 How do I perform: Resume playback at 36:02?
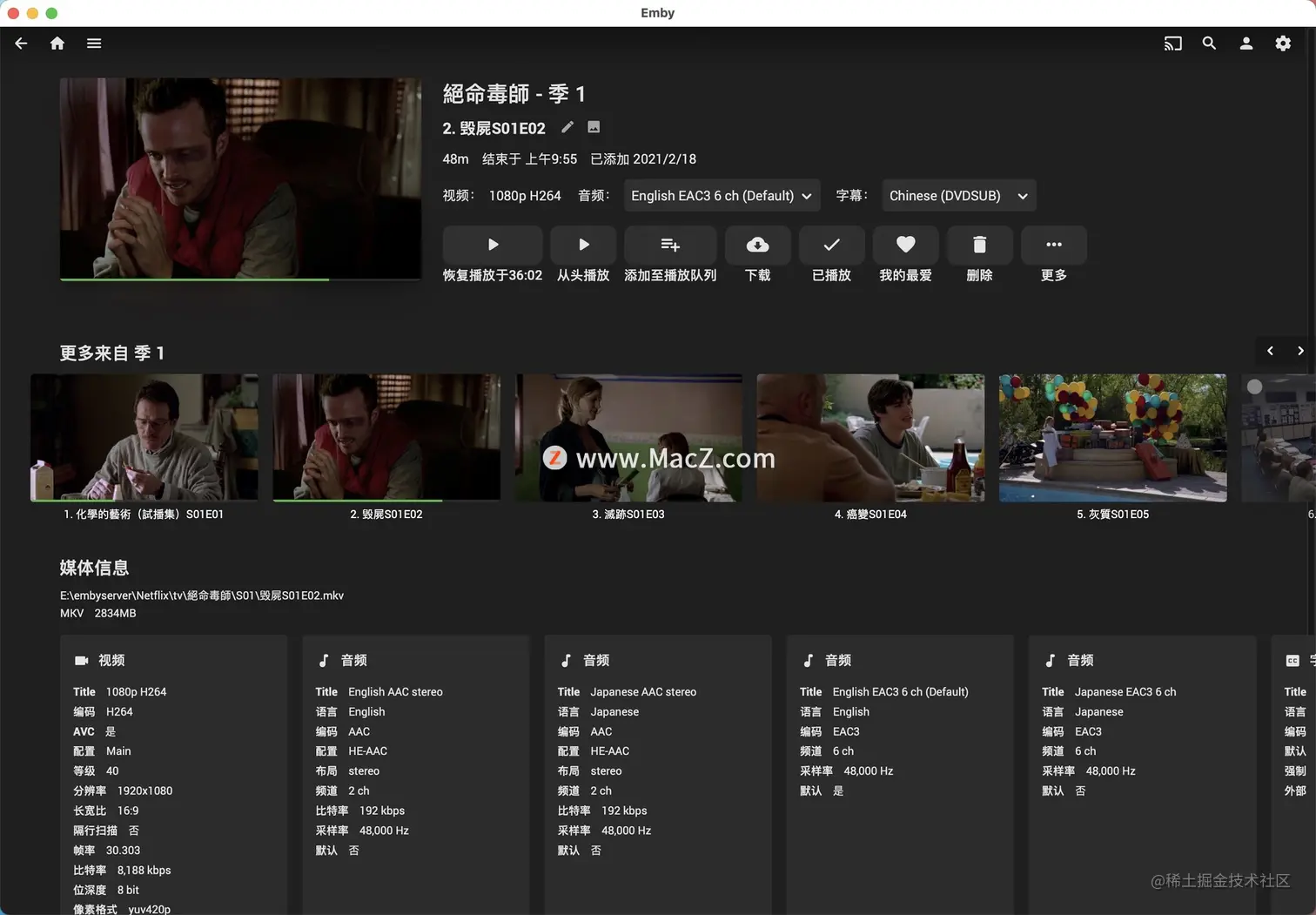tap(492, 245)
